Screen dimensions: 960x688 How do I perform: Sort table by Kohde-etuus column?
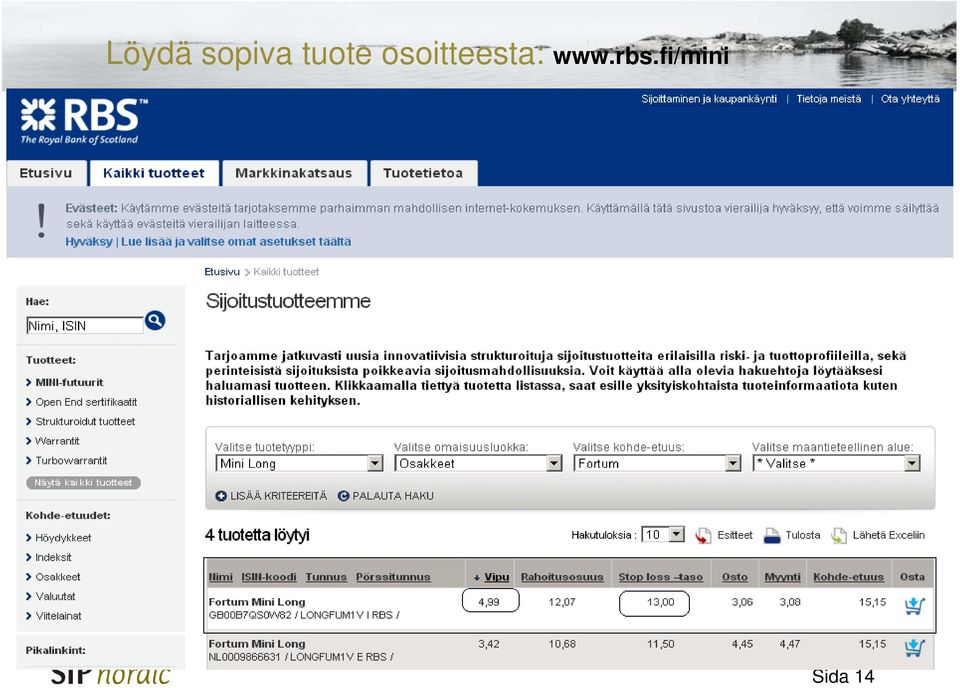click(x=849, y=577)
